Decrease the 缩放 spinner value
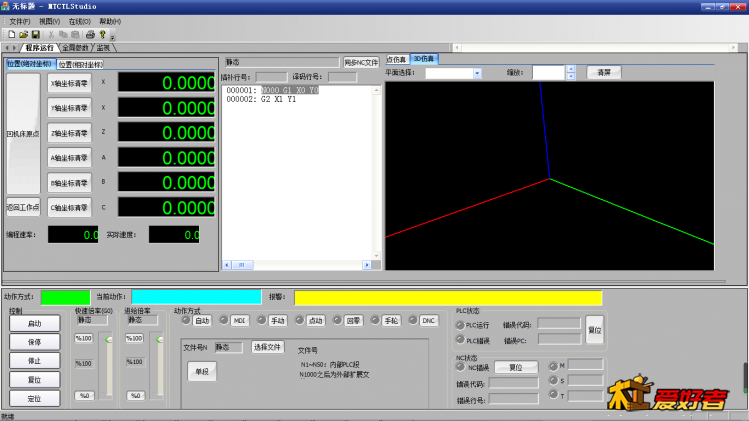 point(570,76)
